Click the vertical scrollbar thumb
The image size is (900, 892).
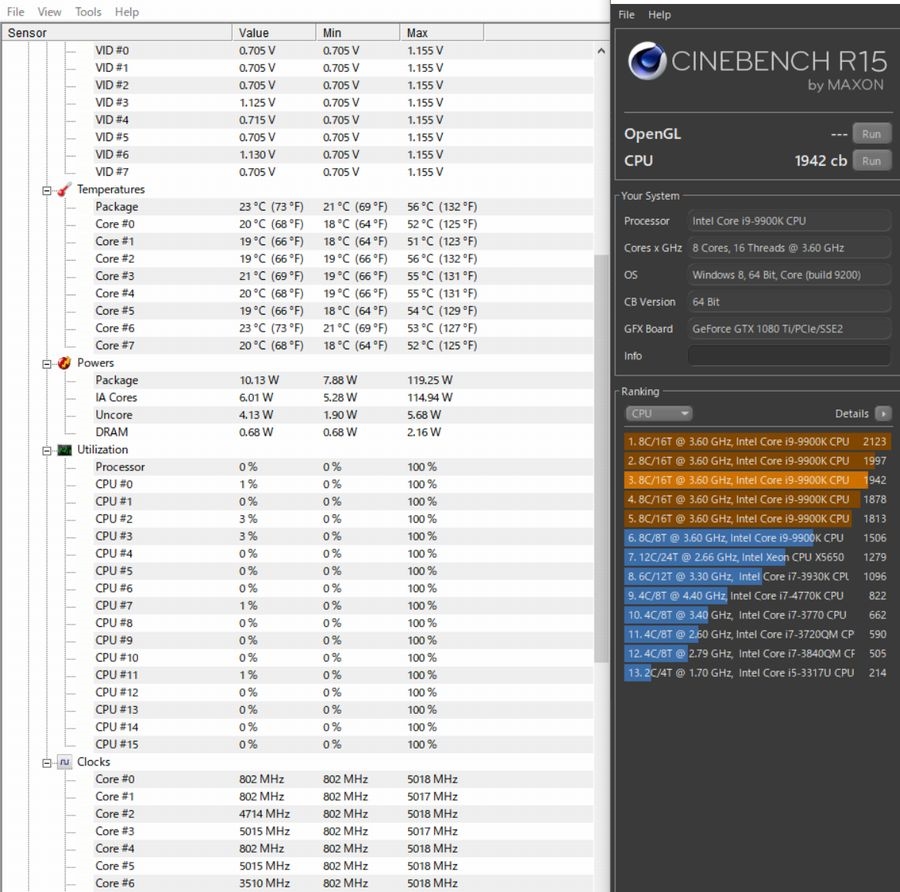point(601,458)
